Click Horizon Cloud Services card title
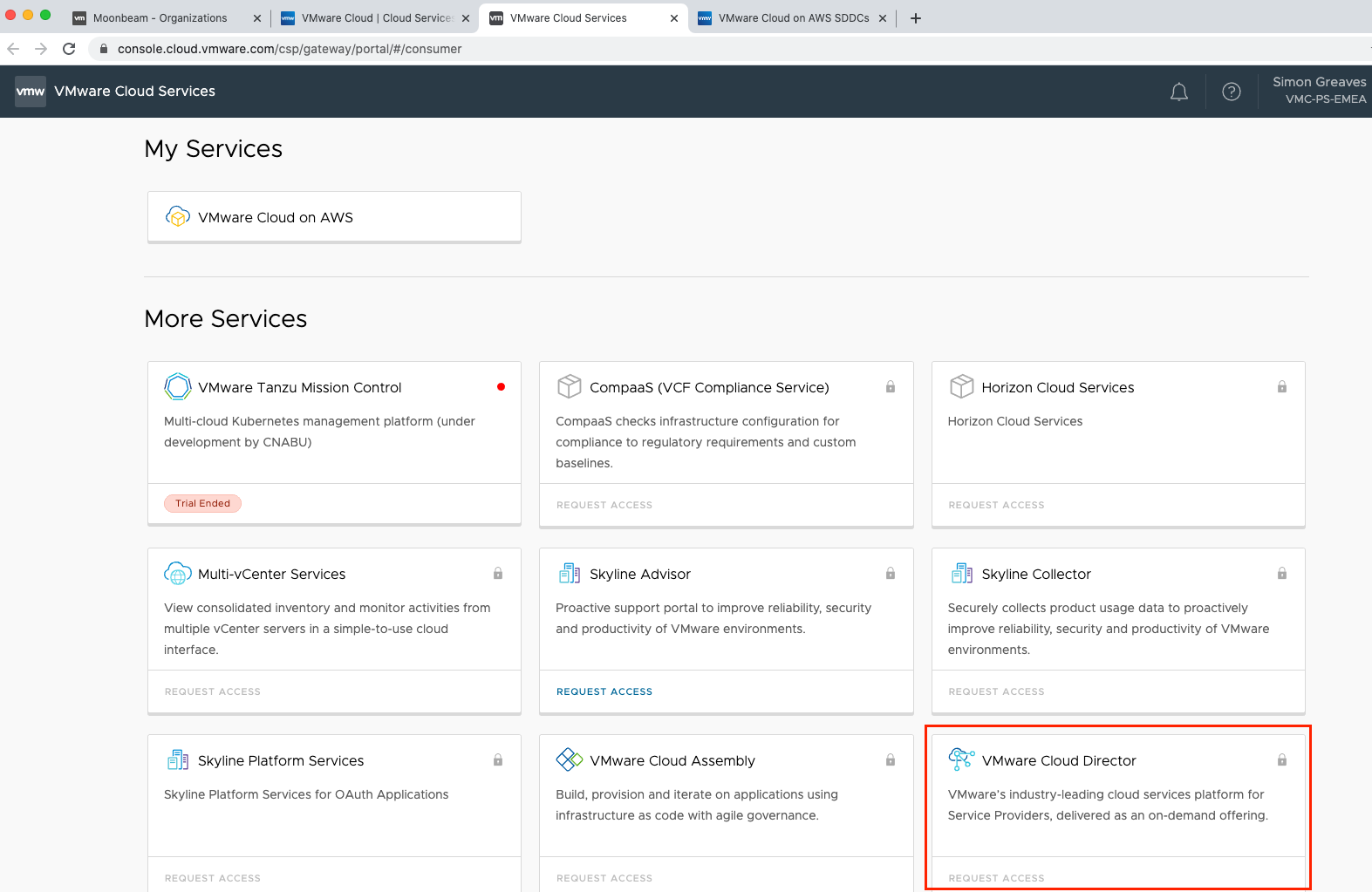The width and height of the screenshot is (1372, 892). (x=1058, y=387)
